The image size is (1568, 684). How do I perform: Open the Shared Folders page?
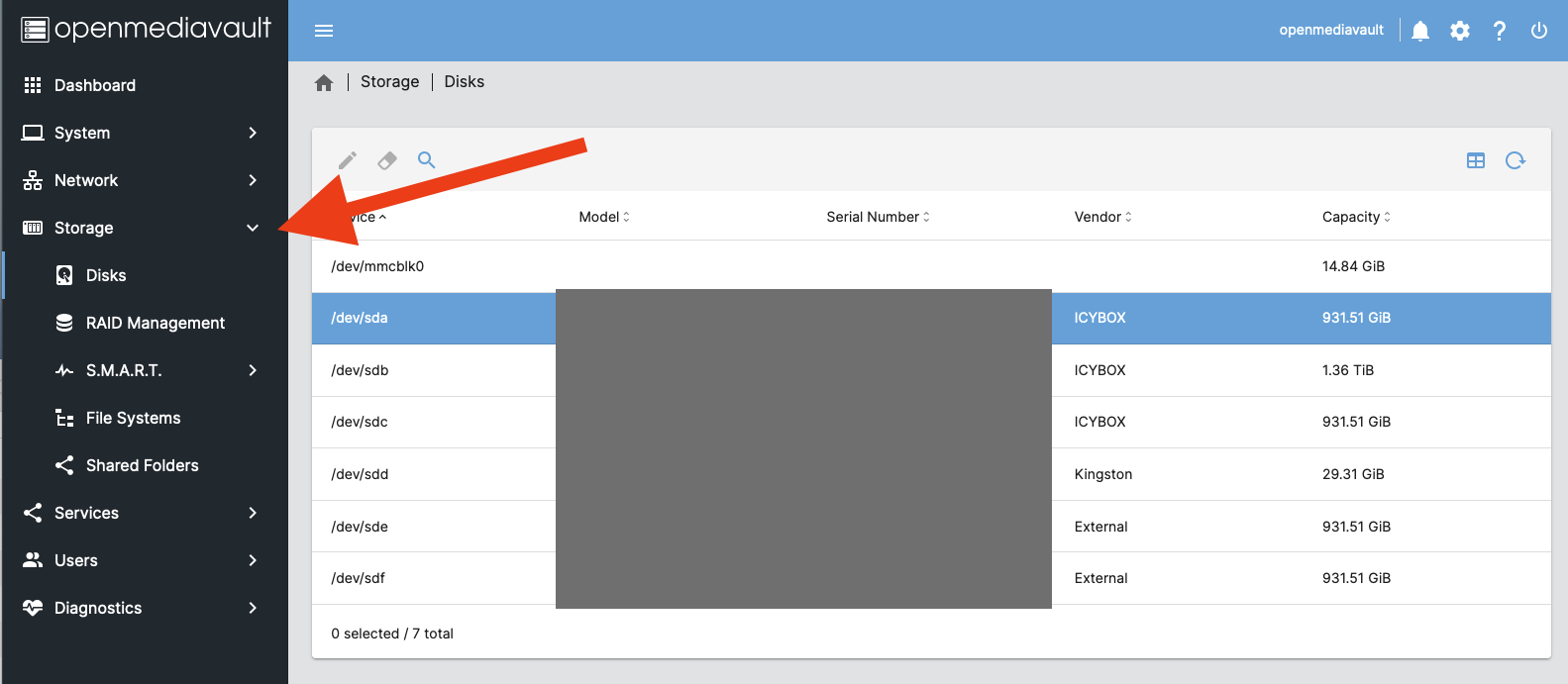(145, 465)
